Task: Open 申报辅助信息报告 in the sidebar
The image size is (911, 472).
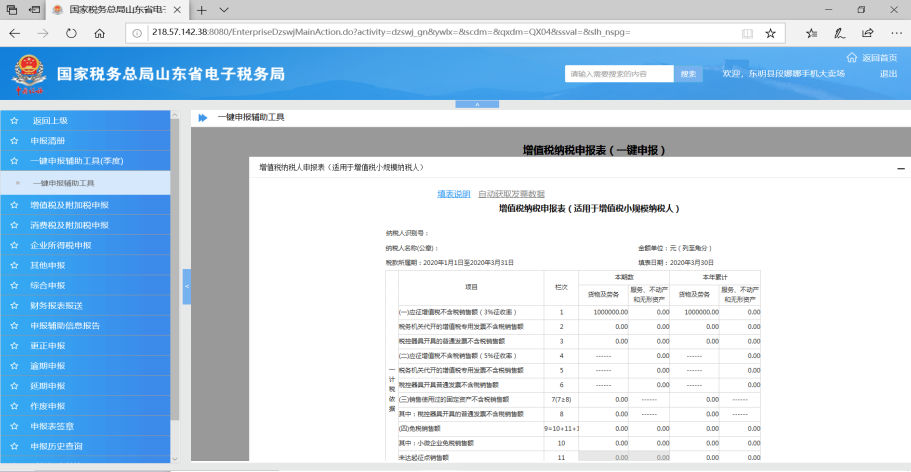Action: click(85, 326)
